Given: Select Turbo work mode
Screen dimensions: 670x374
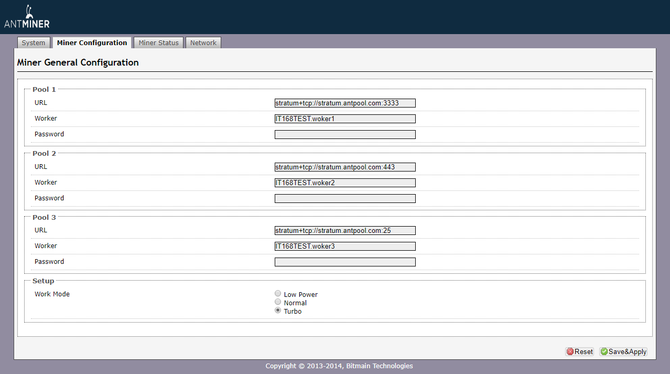Looking at the screenshot, I should click(x=278, y=311).
